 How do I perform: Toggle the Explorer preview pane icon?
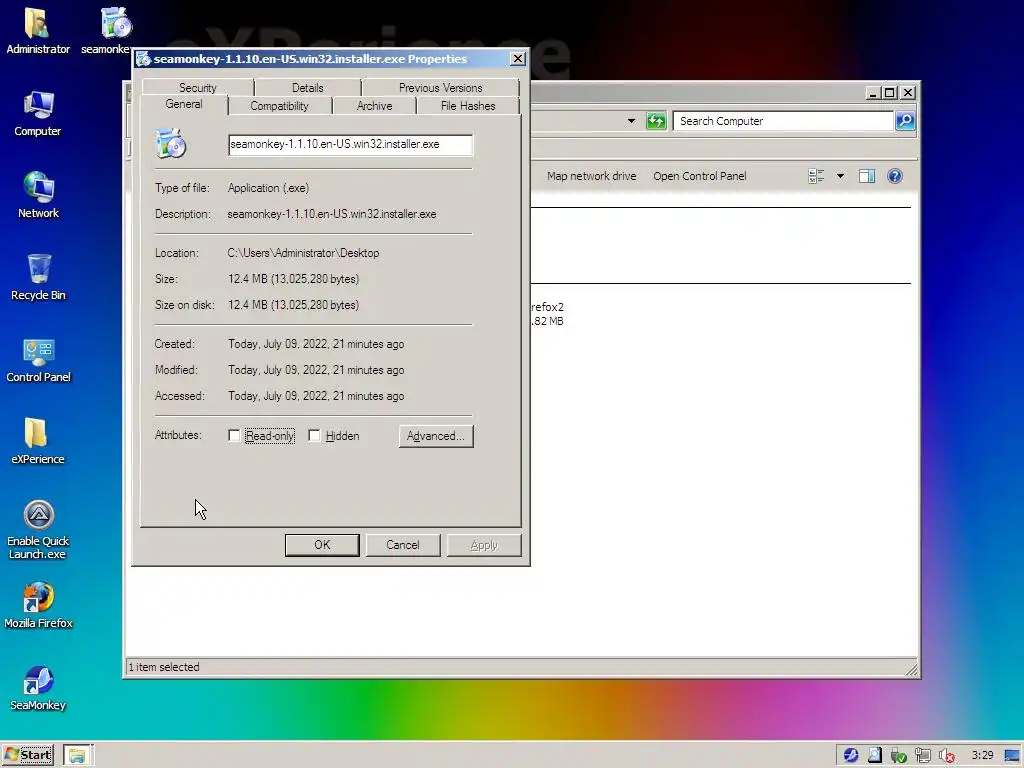click(x=867, y=176)
